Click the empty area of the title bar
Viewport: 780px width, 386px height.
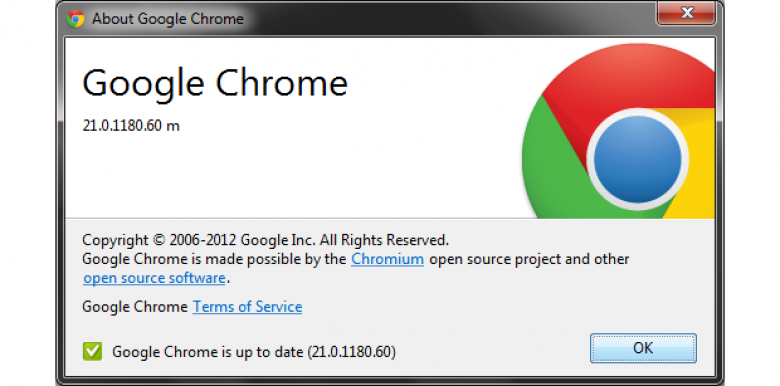pyautogui.click(x=448, y=19)
